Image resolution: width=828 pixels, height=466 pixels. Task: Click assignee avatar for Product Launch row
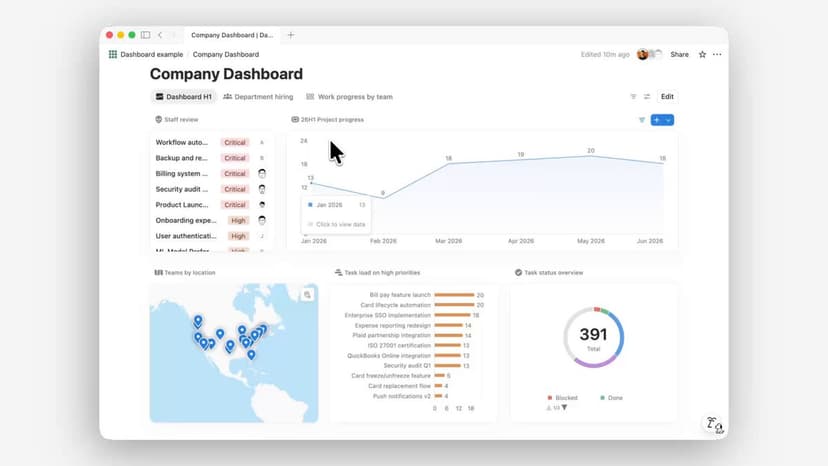[262, 204]
